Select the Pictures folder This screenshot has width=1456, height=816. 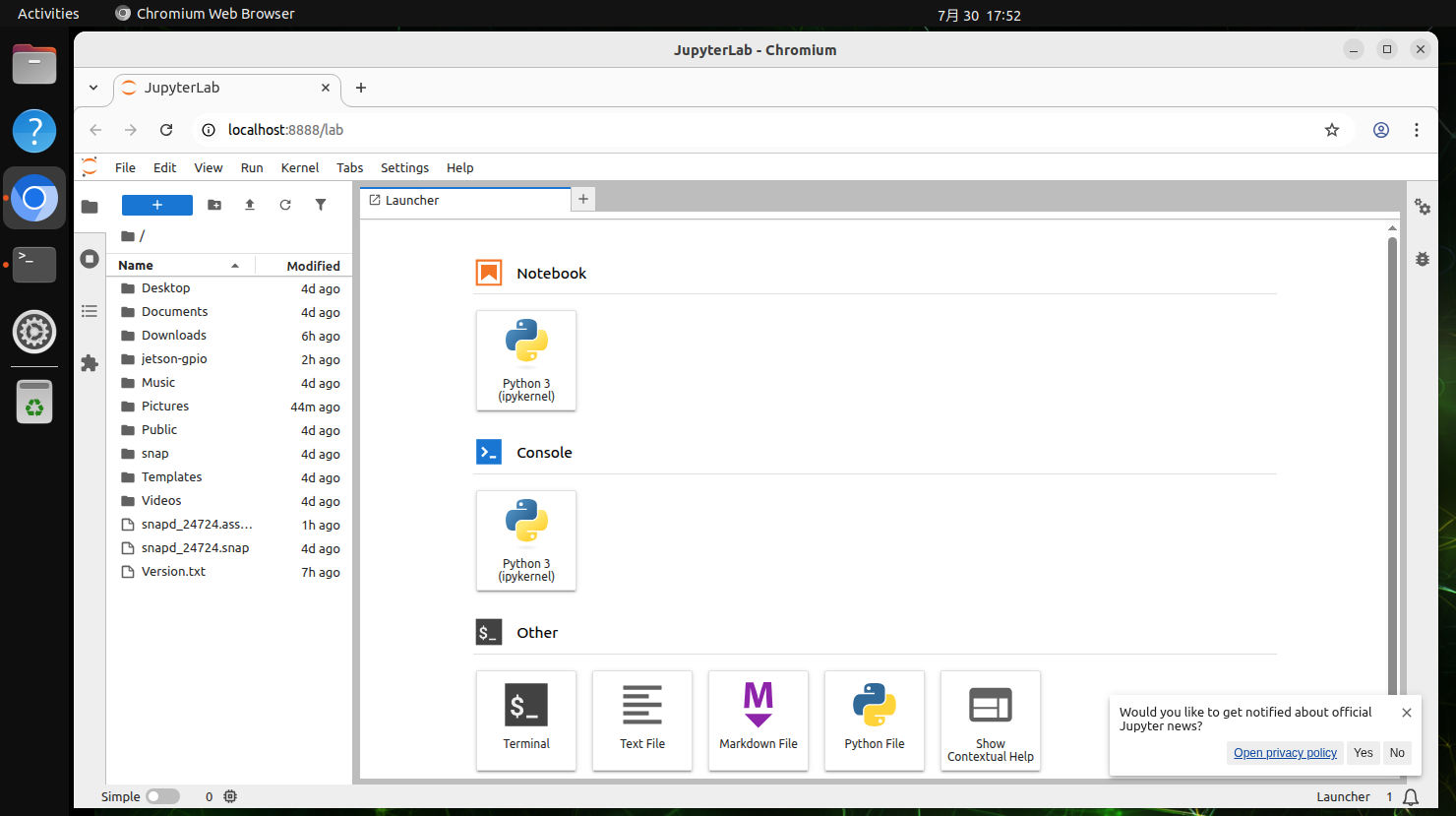(229, 407)
